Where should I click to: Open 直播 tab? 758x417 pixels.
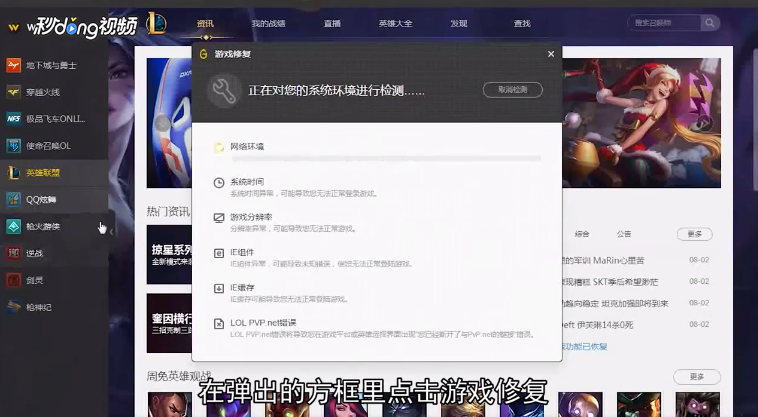coord(332,23)
